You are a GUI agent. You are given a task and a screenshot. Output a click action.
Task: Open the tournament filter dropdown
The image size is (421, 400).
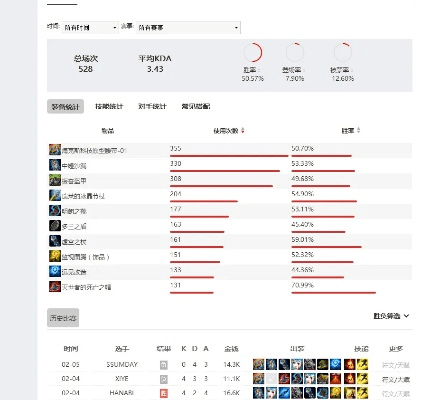[188, 28]
